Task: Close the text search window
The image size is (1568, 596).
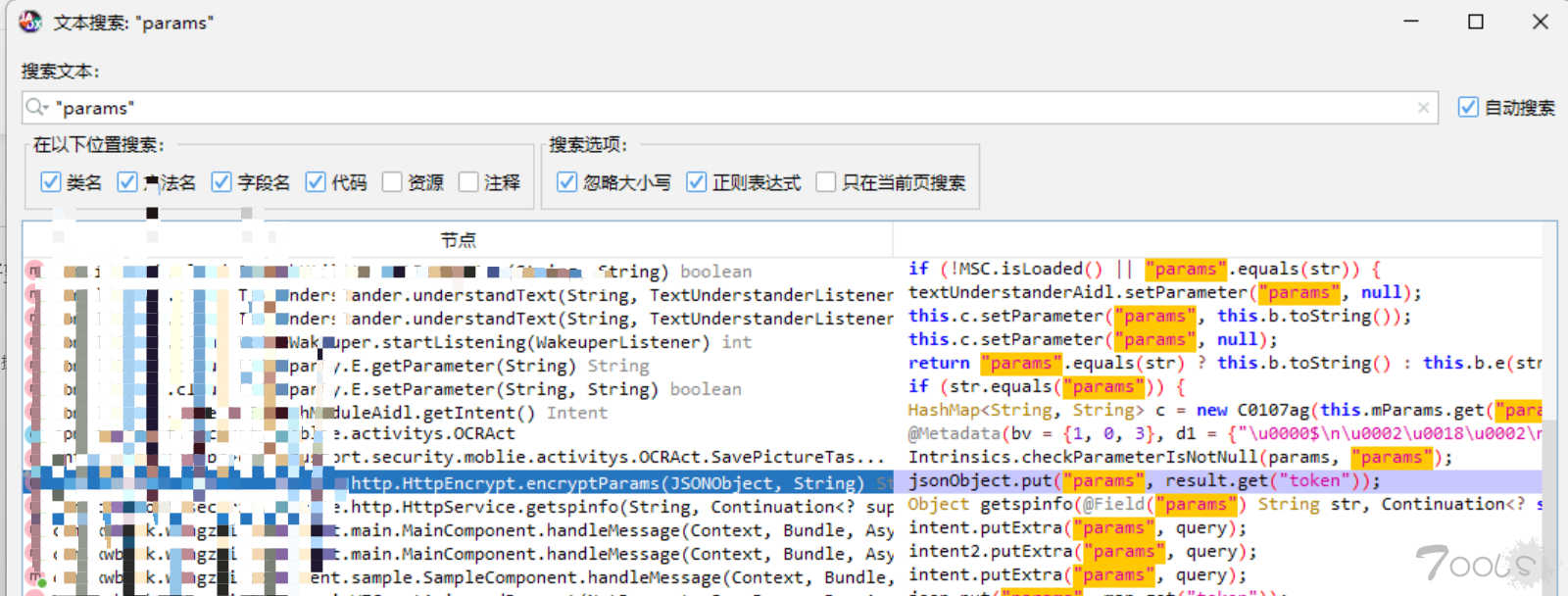Action: (x=1541, y=21)
